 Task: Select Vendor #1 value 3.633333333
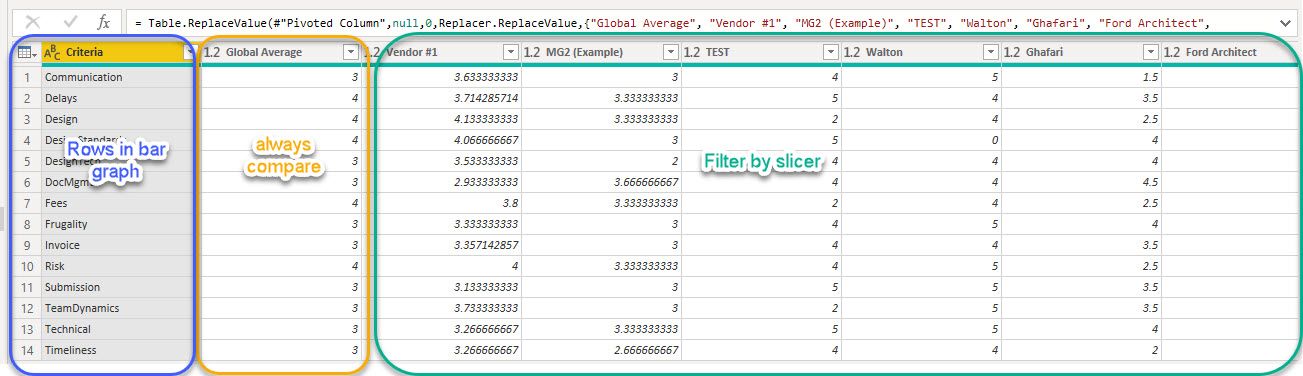point(440,77)
